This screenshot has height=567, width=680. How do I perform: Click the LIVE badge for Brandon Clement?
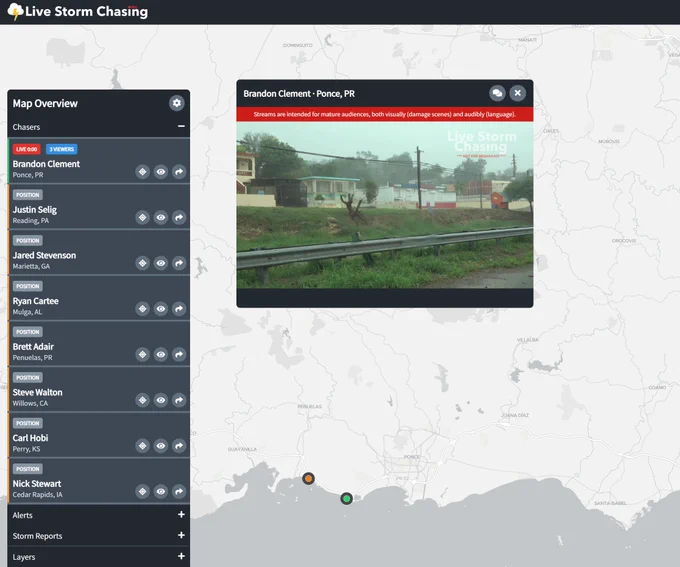coord(26,149)
